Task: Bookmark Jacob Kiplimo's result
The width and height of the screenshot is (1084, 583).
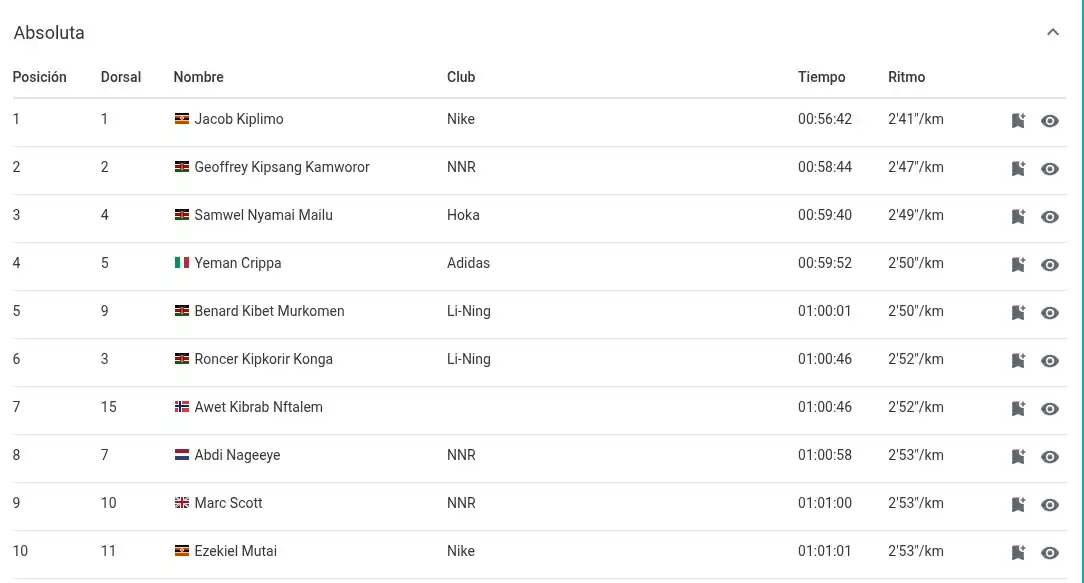Action: coord(1018,121)
